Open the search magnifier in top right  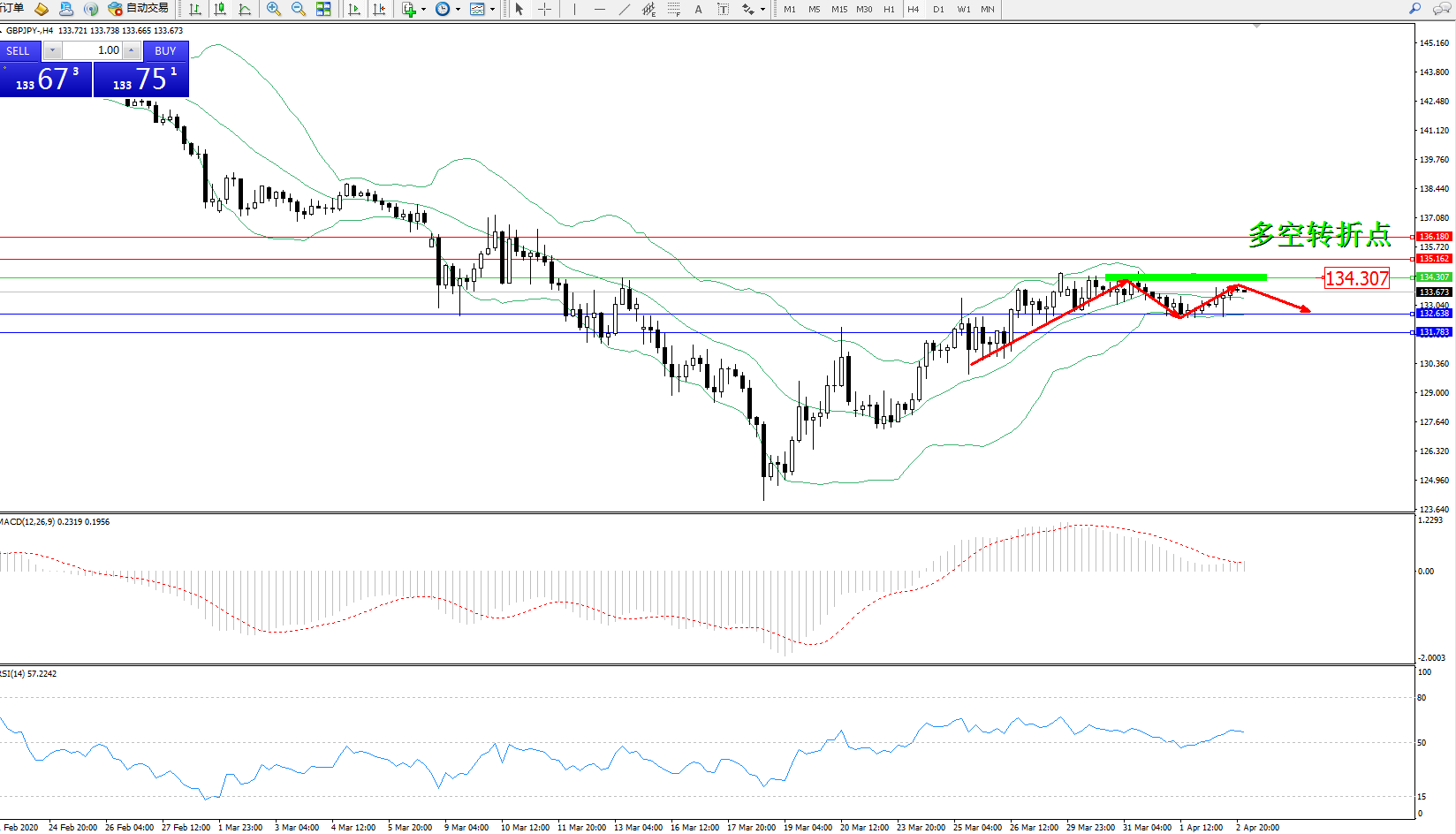[x=1414, y=9]
